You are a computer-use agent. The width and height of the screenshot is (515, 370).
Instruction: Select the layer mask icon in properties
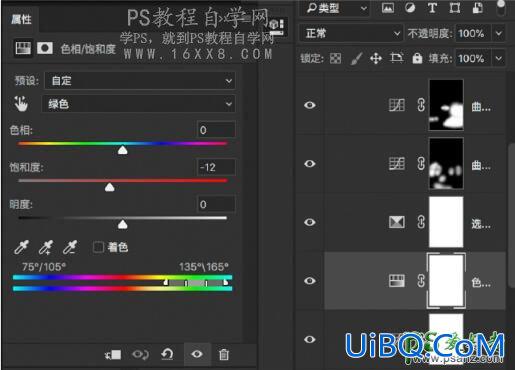point(45,48)
